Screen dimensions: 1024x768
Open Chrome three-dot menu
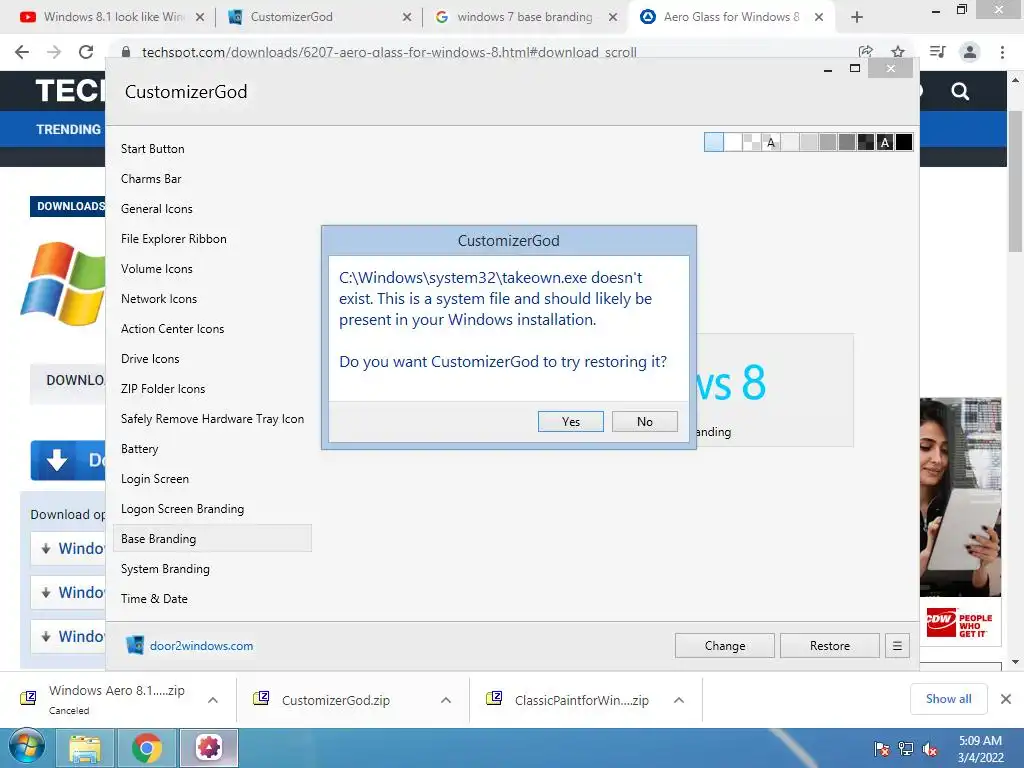(1002, 52)
